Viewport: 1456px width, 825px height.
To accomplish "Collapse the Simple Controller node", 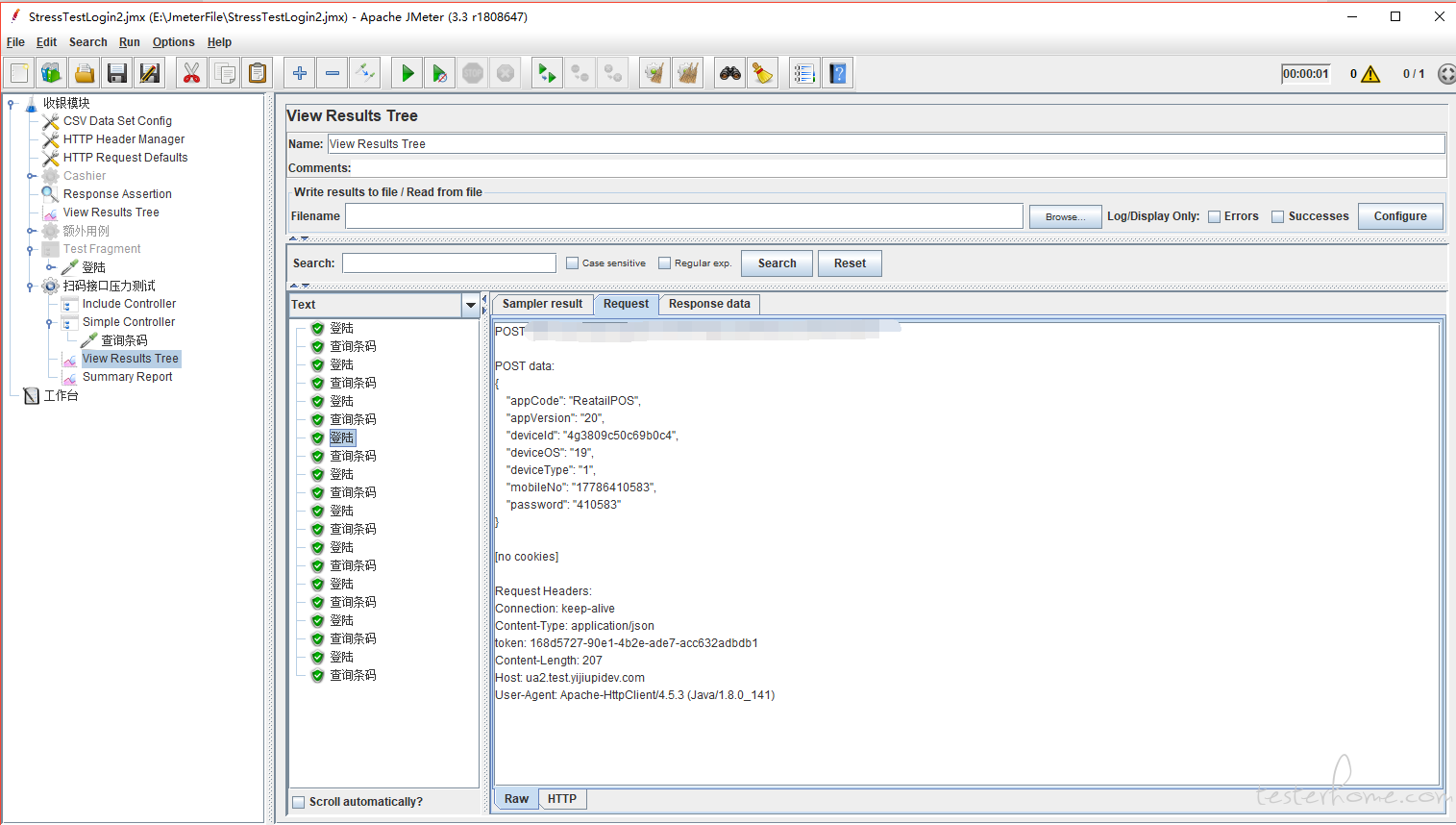I will [x=50, y=322].
